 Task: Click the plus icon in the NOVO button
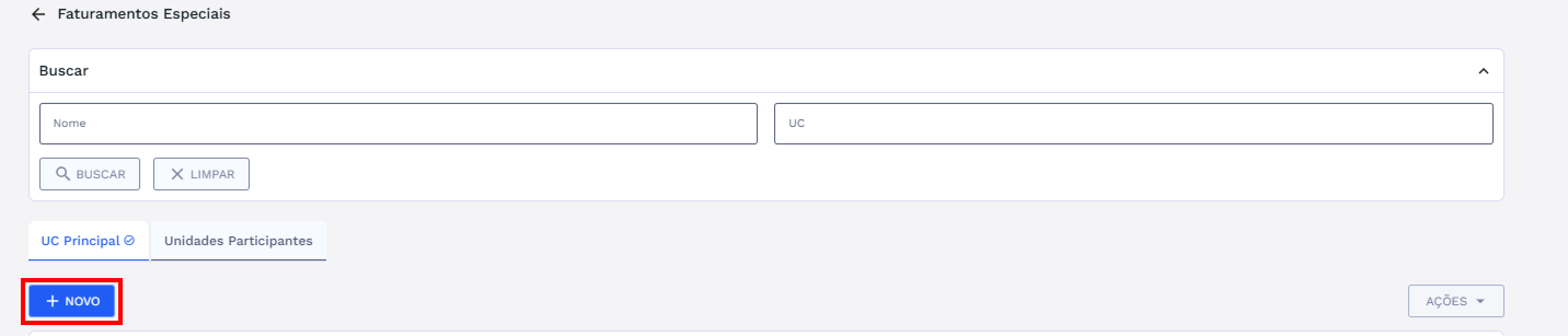point(53,302)
